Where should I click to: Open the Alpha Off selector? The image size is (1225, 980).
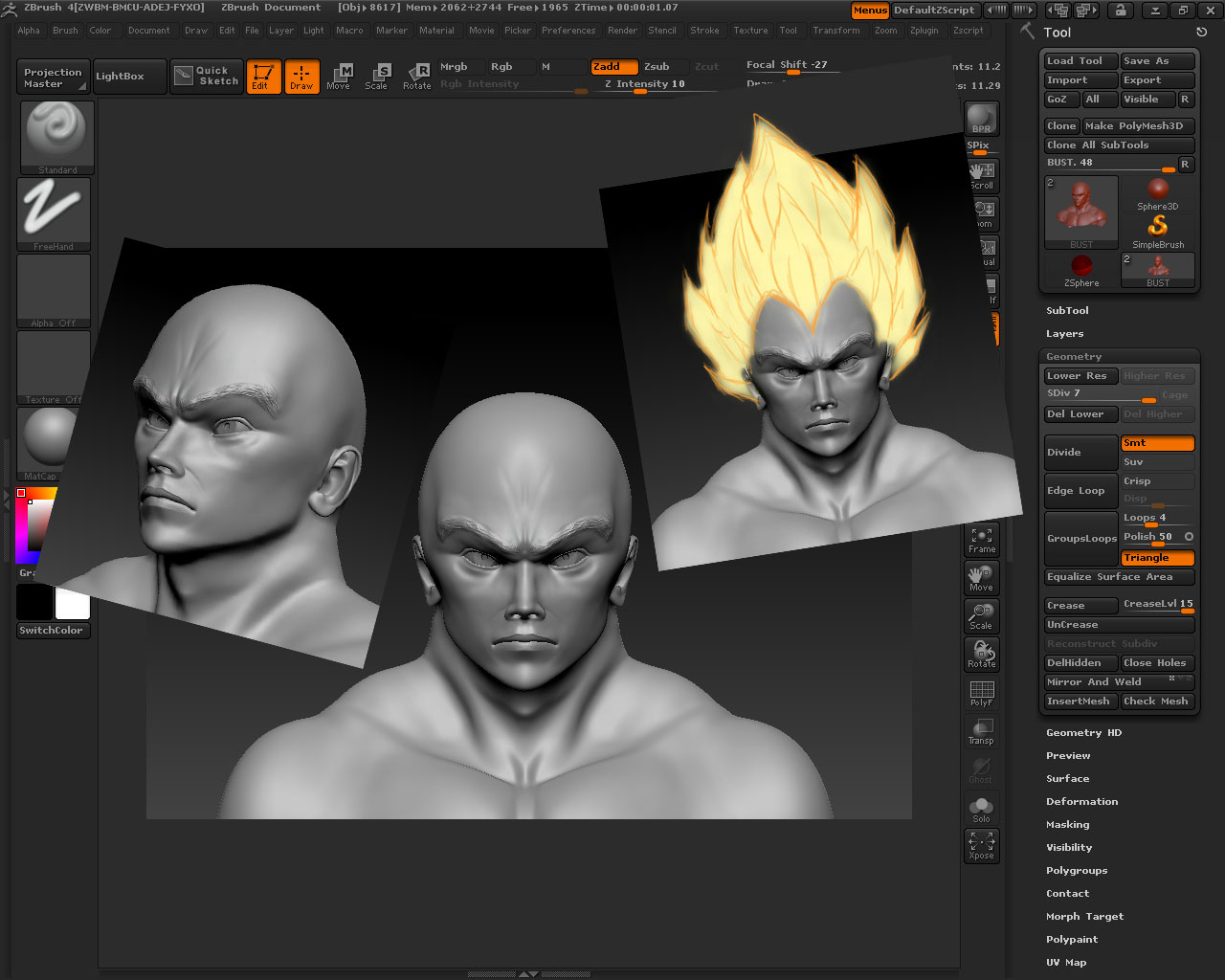54,291
